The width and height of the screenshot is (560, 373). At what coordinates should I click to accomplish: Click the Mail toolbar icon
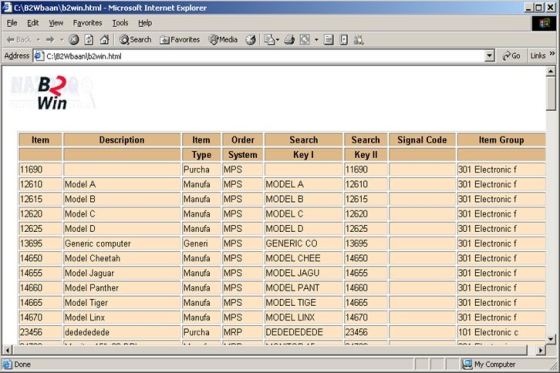[271, 40]
